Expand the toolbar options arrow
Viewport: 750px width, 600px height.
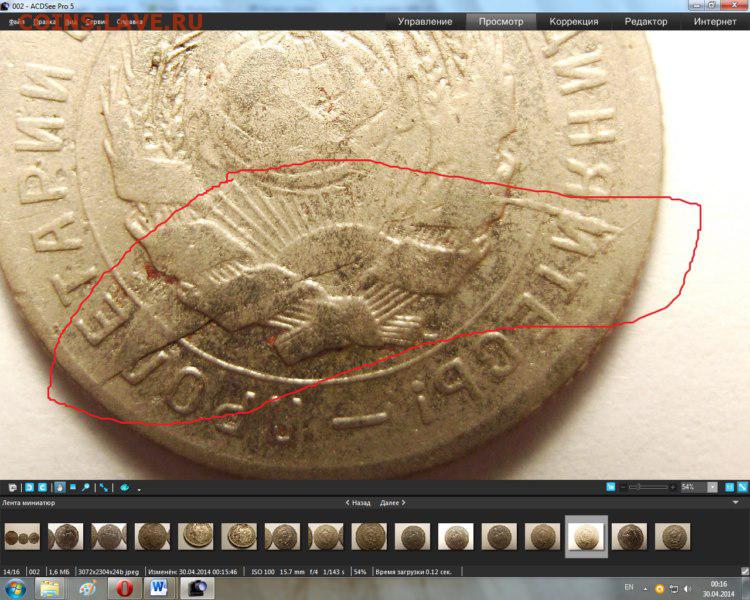coord(139,489)
